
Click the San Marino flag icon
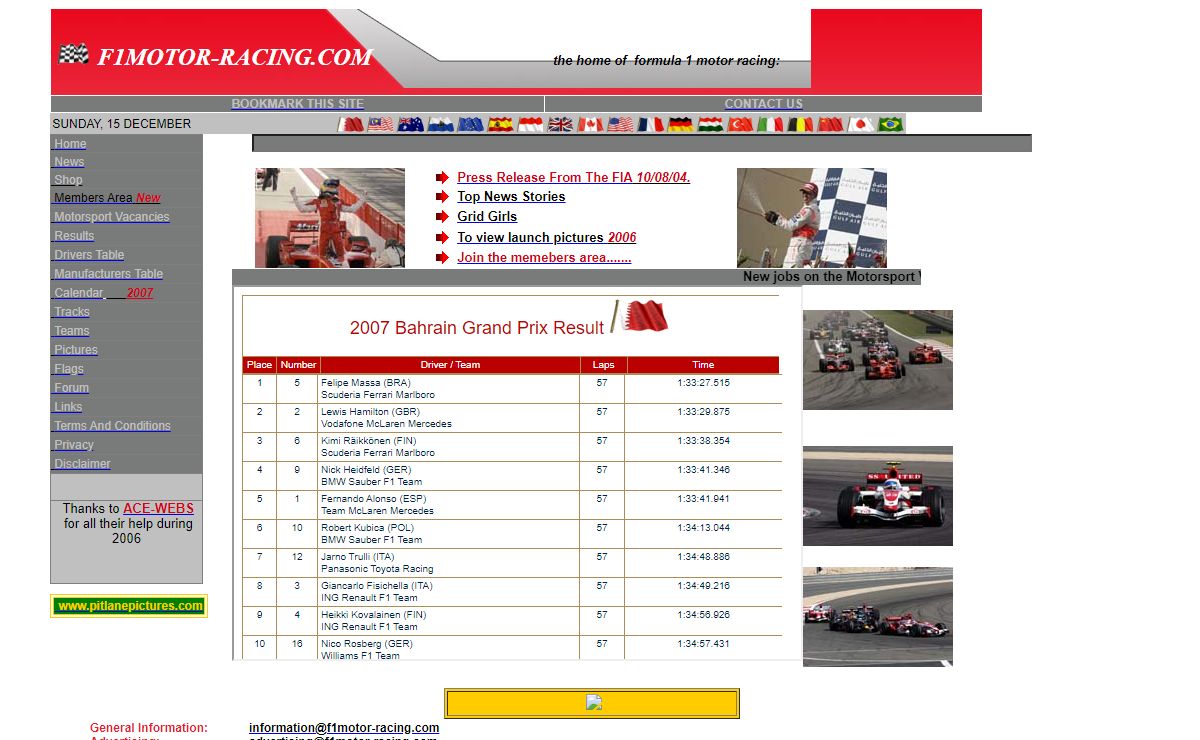click(440, 125)
